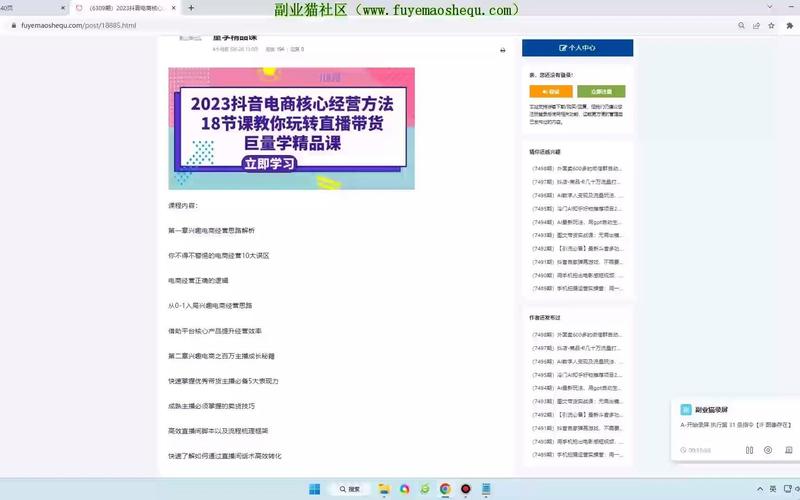The width and height of the screenshot is (800, 500).
Task: Click the recorder popup elapsed time display
Action: click(696, 450)
